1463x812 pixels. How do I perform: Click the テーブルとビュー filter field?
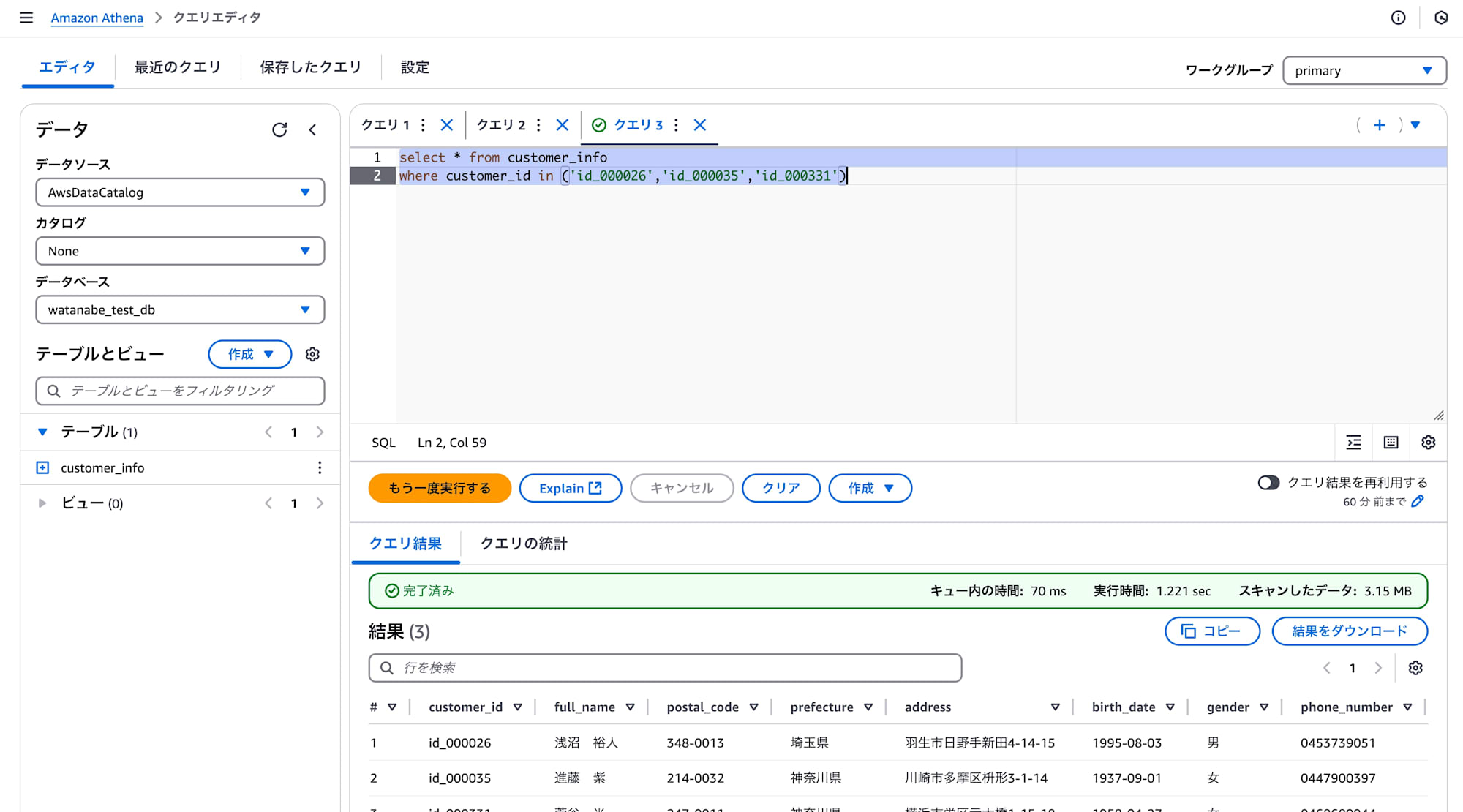tap(180, 391)
